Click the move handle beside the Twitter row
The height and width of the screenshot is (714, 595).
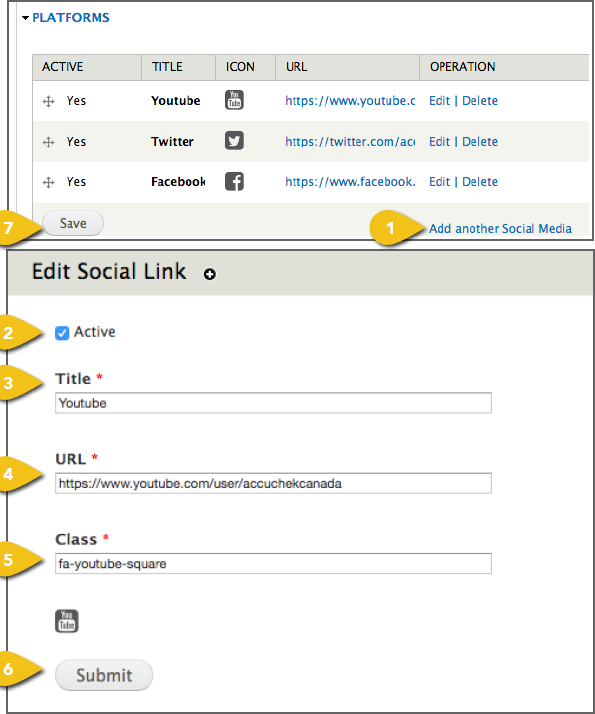click(x=48, y=142)
